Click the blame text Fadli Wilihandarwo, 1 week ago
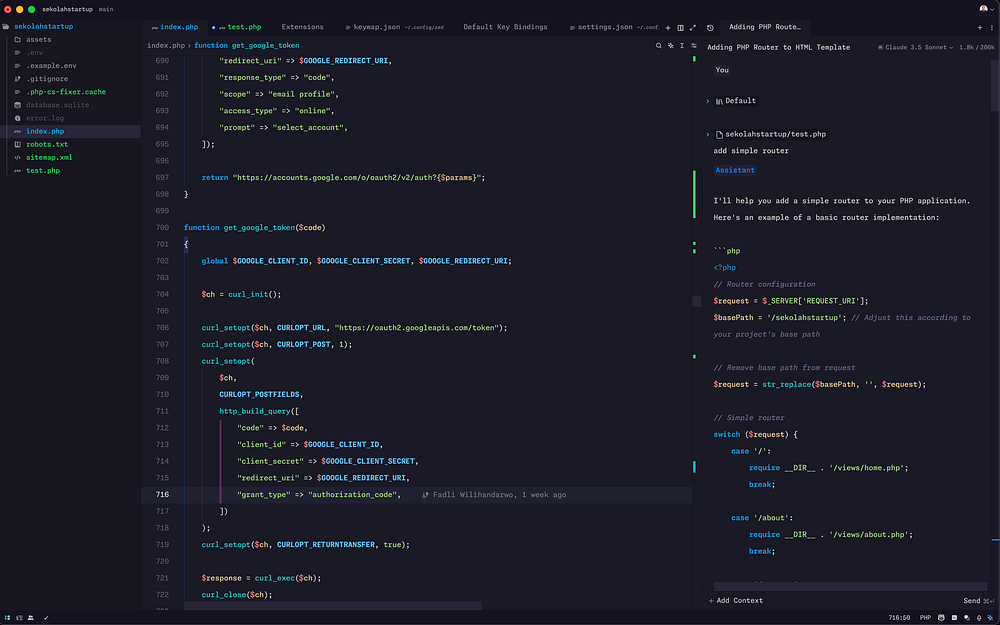 [x=499, y=495]
